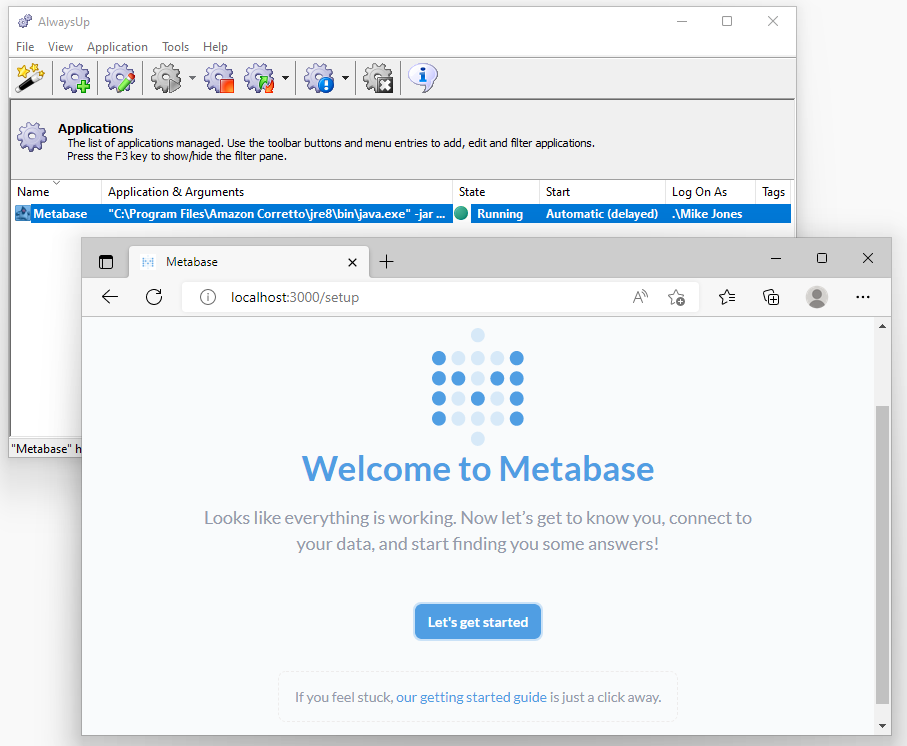The image size is (907, 746).
Task: Open the Restart Application dropdown arrow
Action: [x=285, y=78]
